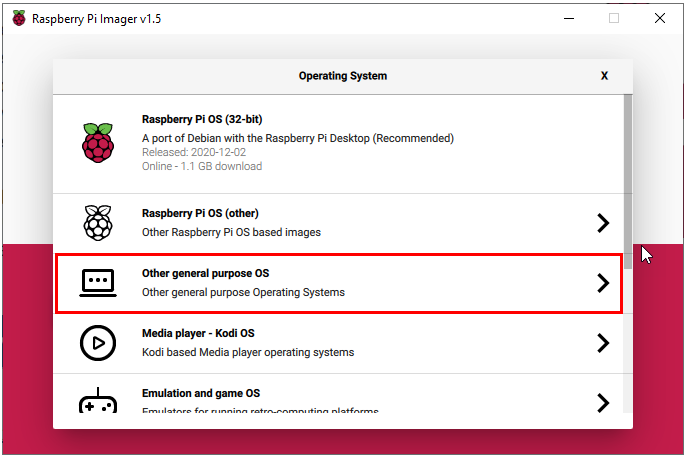Expand Other general purpose OS chevron
Screen dimensions: 686x457
tap(603, 283)
